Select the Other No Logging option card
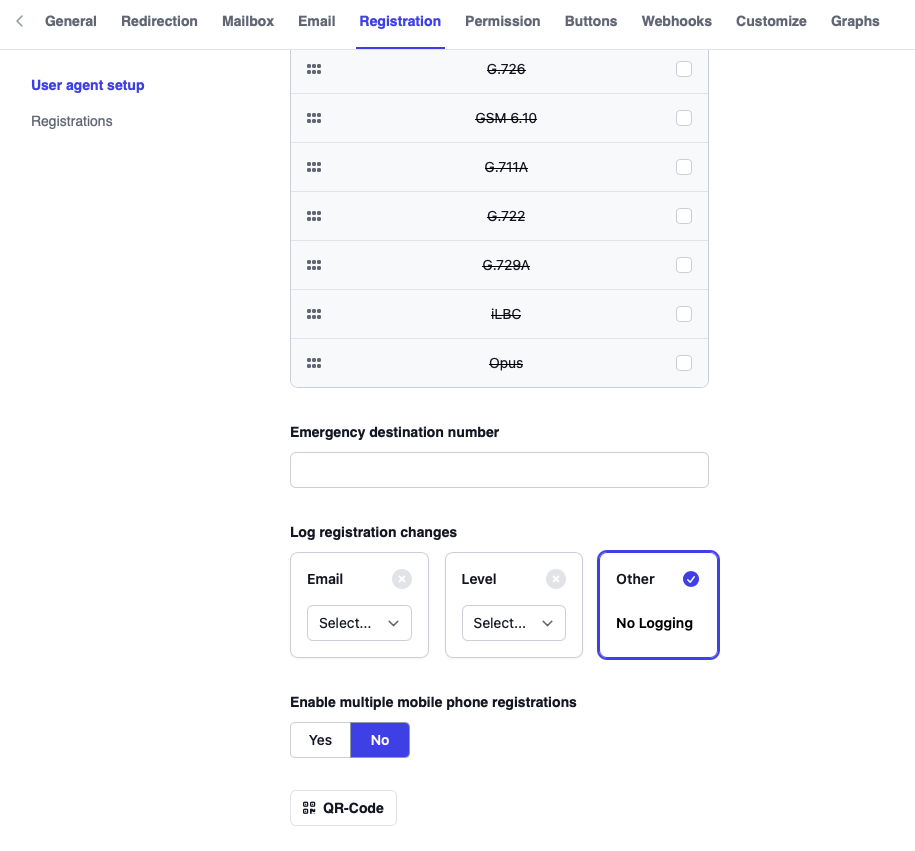 pos(658,605)
